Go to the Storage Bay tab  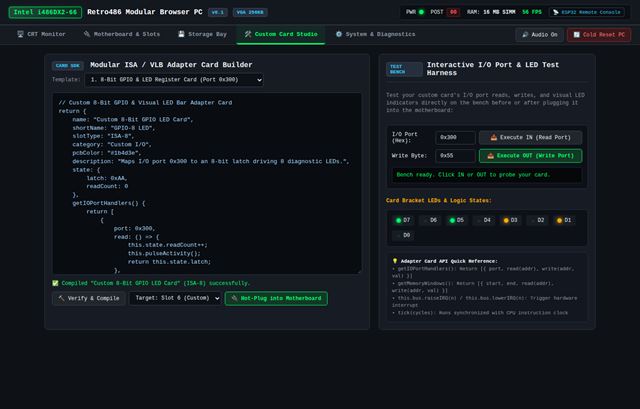coord(202,34)
